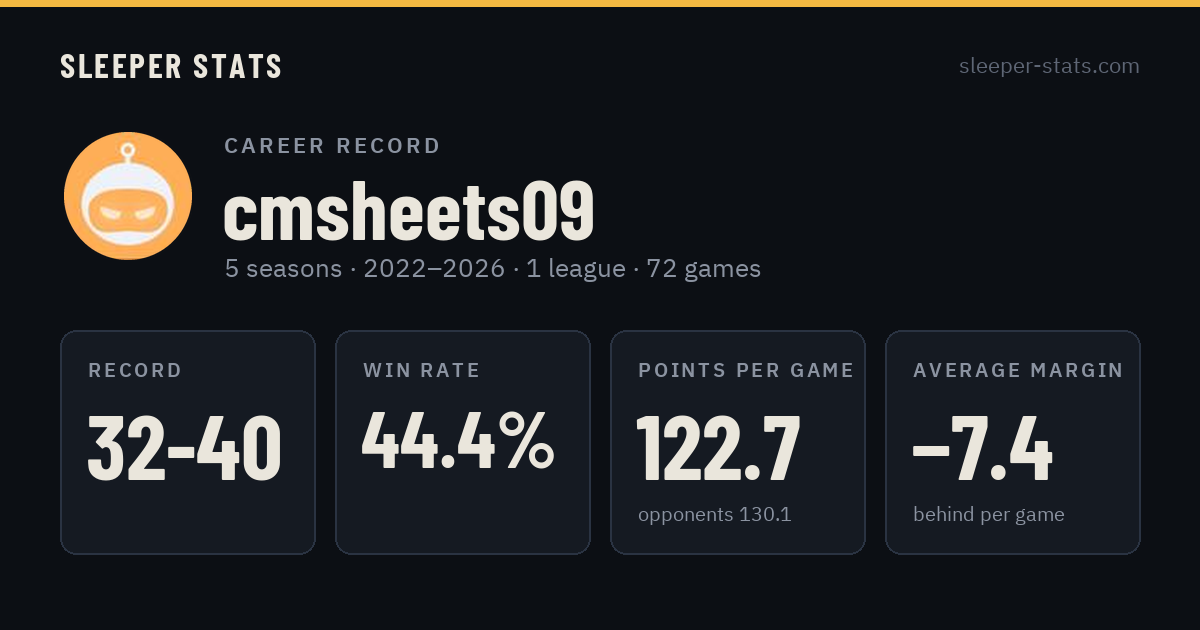Click the CAREER RECORD label

(332, 146)
